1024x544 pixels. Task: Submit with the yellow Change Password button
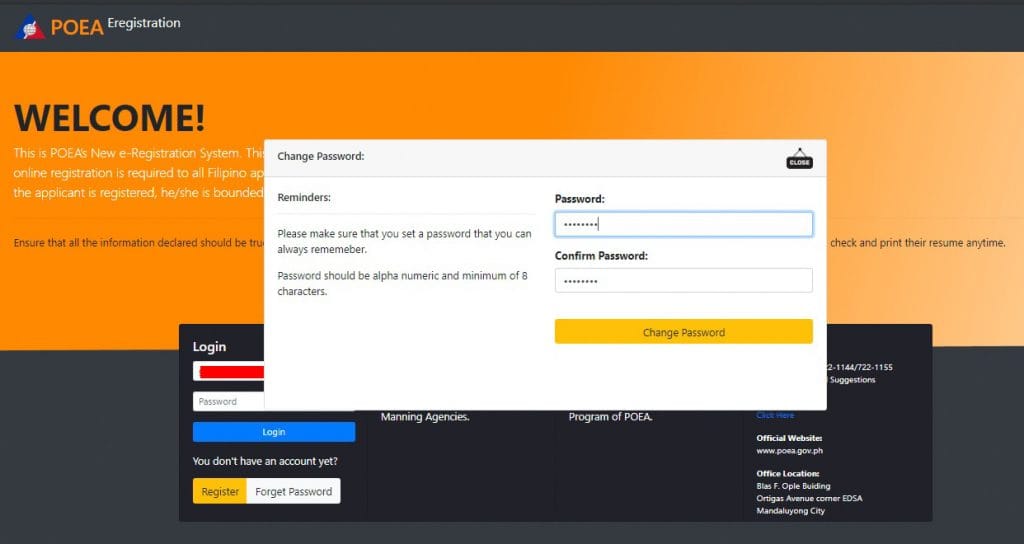click(684, 332)
